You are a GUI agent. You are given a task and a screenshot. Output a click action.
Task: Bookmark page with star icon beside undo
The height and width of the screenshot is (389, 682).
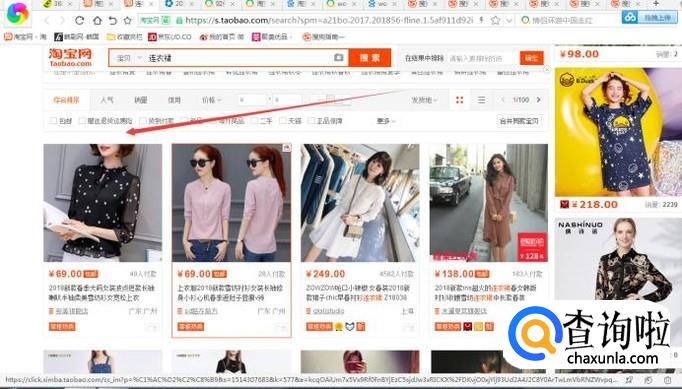[x=127, y=20]
